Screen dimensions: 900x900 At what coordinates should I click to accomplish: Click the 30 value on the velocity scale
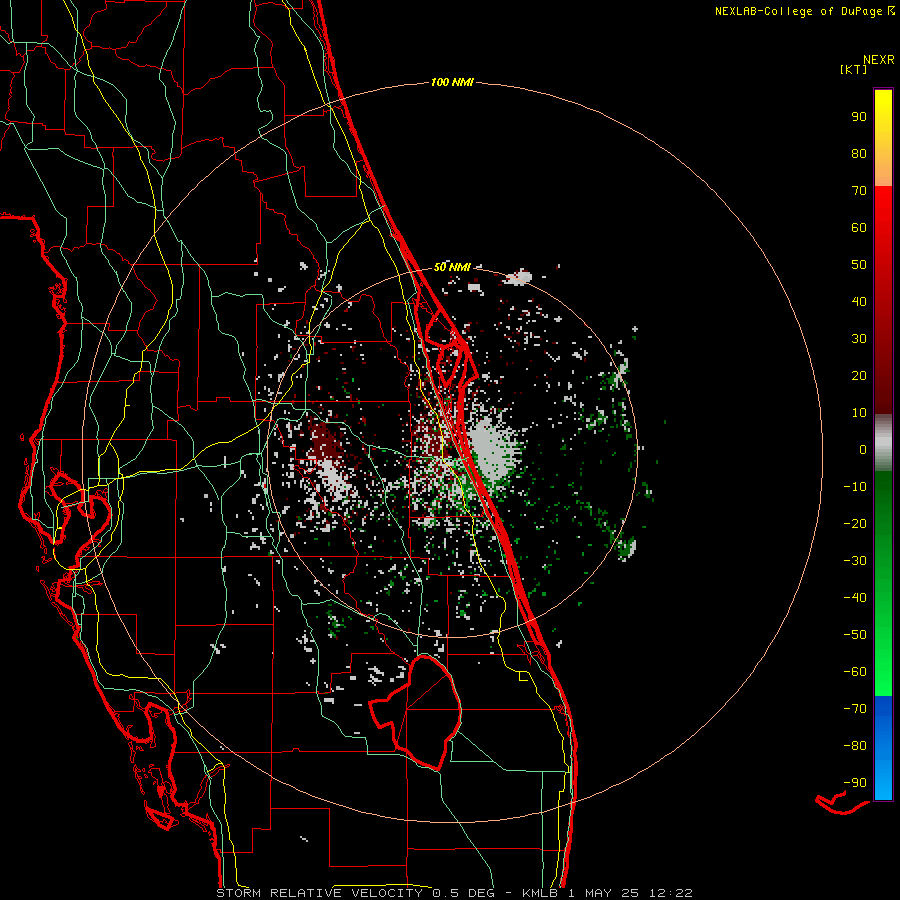click(859, 339)
